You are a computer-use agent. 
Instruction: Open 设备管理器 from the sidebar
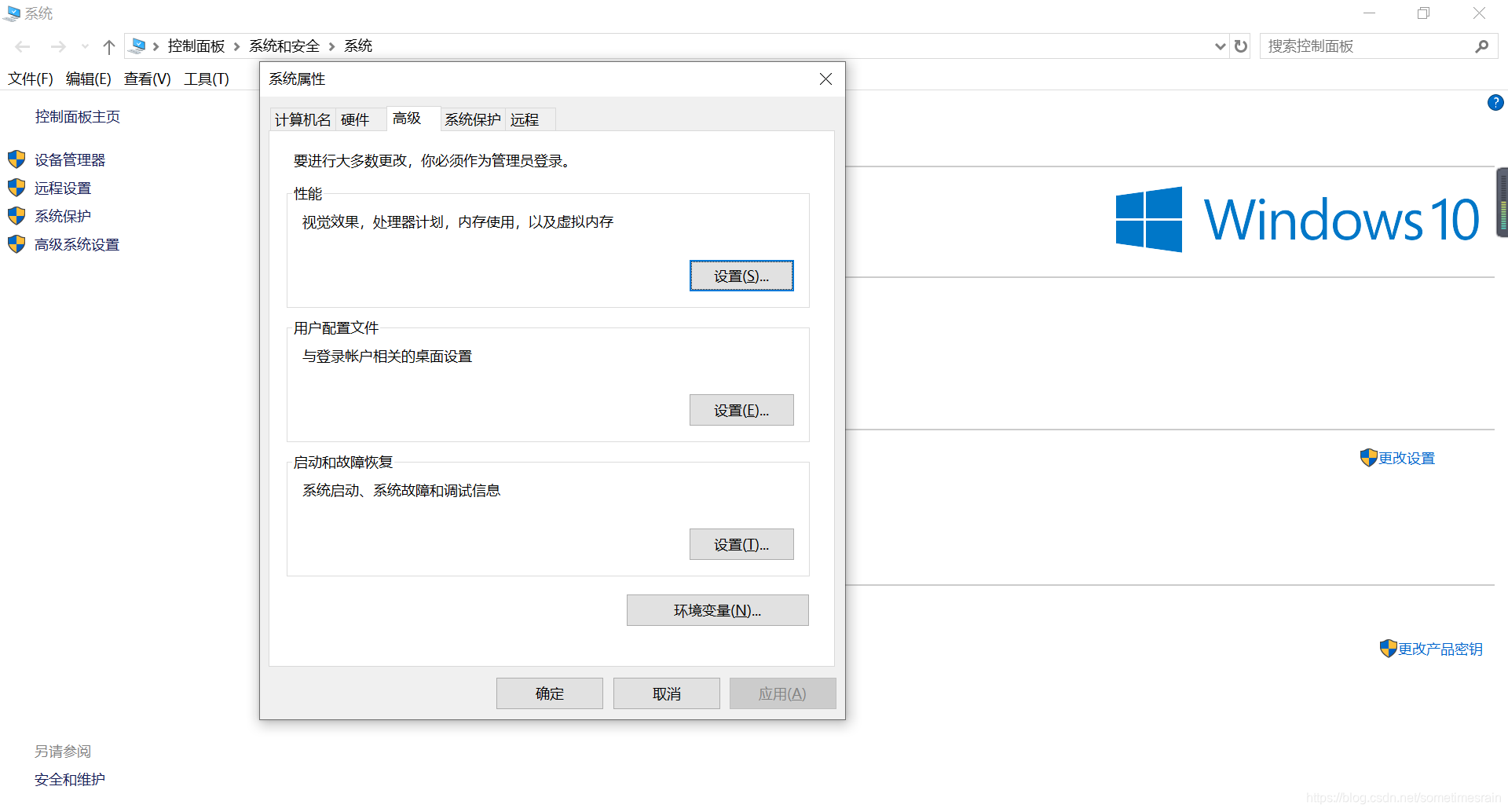[71, 159]
